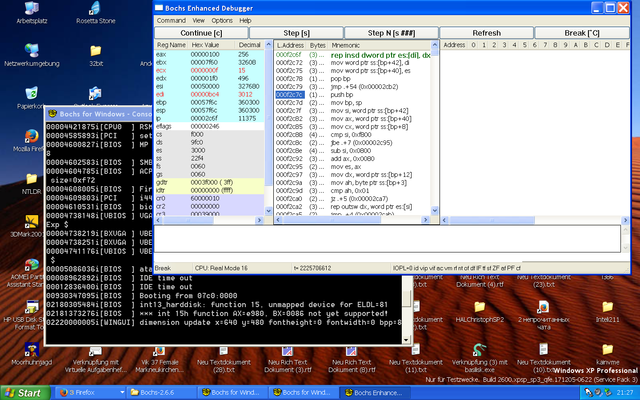Select the NTLDR folder icon
Image resolution: width=640 pixels, height=400 pixels.
point(31,184)
